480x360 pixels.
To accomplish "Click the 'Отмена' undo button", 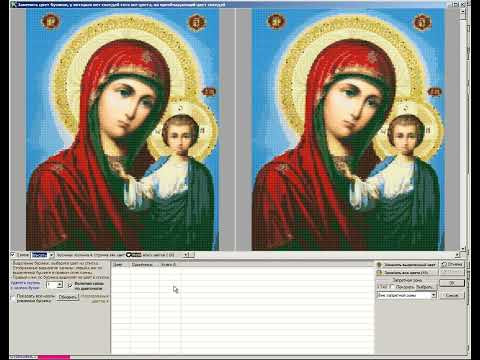I will (452, 264).
